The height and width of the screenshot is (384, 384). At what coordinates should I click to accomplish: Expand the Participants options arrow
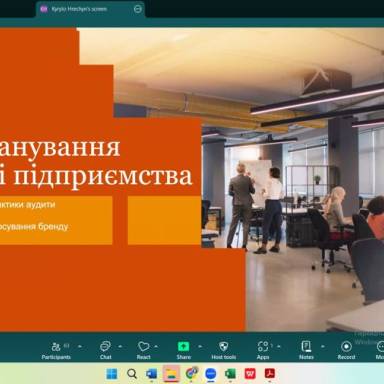pyautogui.click(x=80, y=347)
